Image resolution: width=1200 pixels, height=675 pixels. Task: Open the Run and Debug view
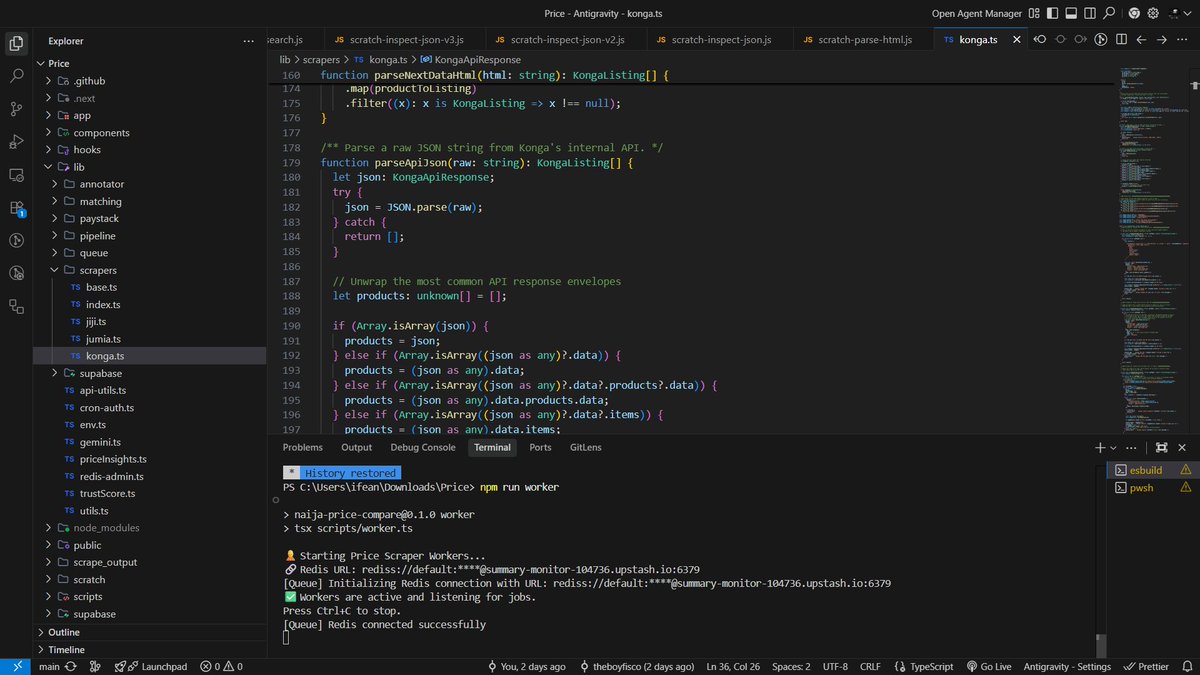16,142
